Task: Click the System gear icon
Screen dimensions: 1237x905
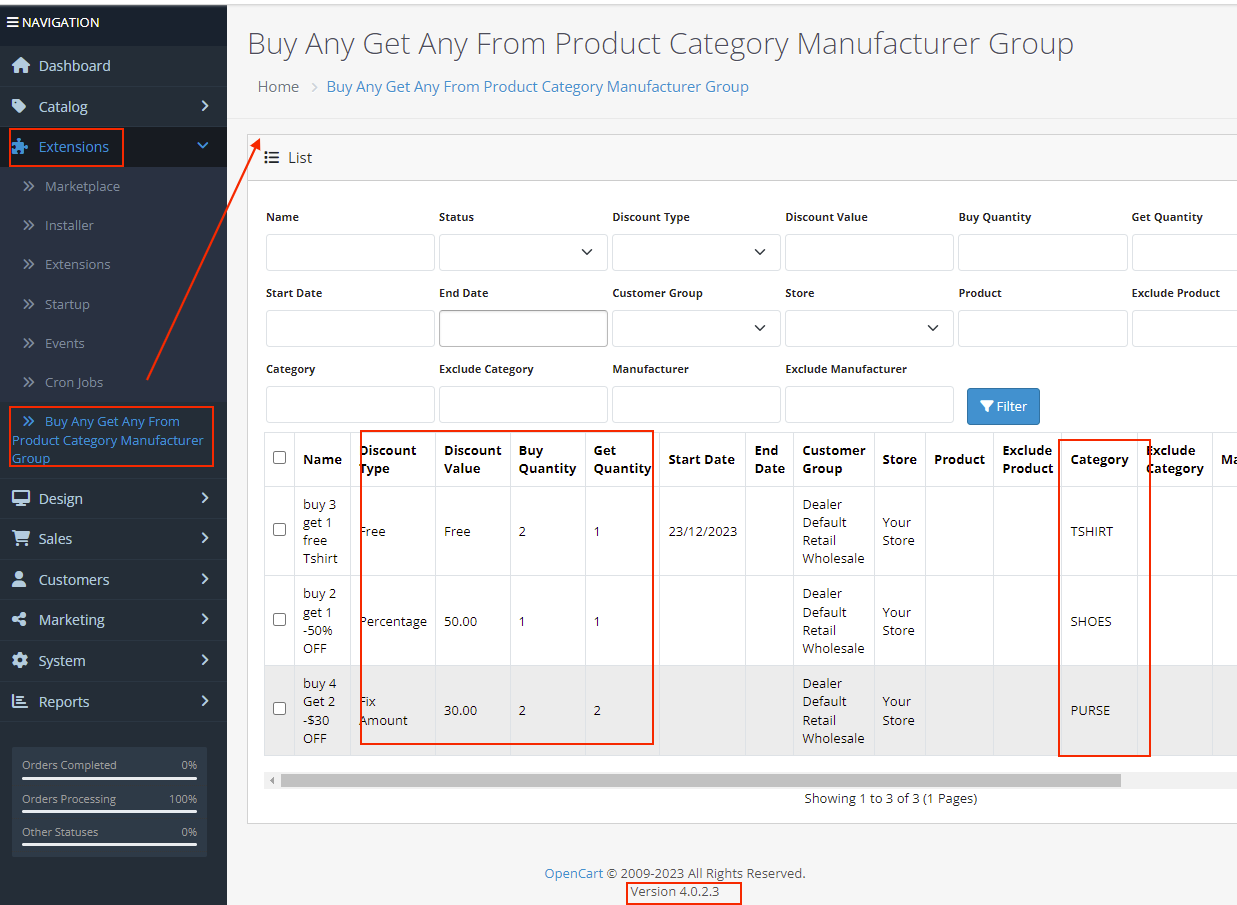Action: [x=19, y=661]
